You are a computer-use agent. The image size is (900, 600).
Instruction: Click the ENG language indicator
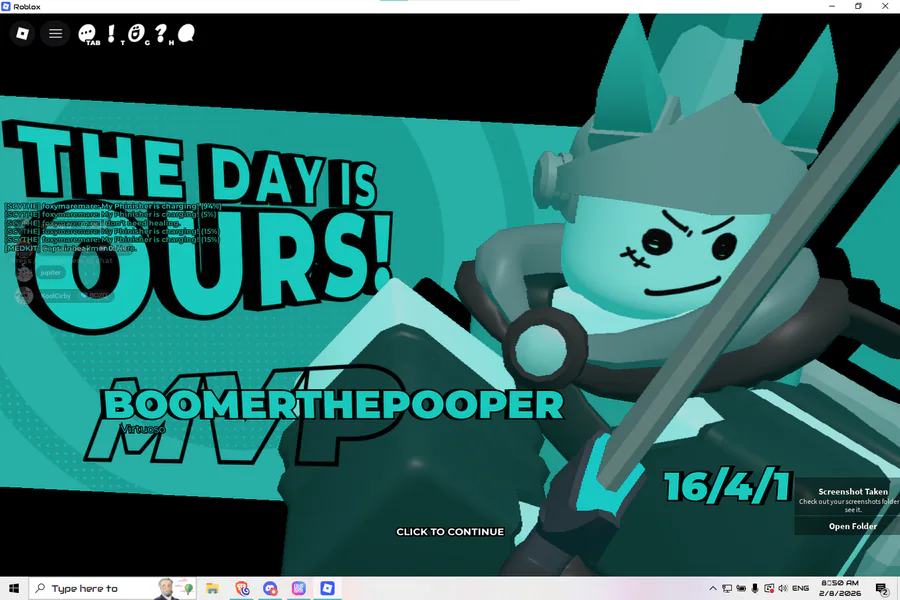800,588
